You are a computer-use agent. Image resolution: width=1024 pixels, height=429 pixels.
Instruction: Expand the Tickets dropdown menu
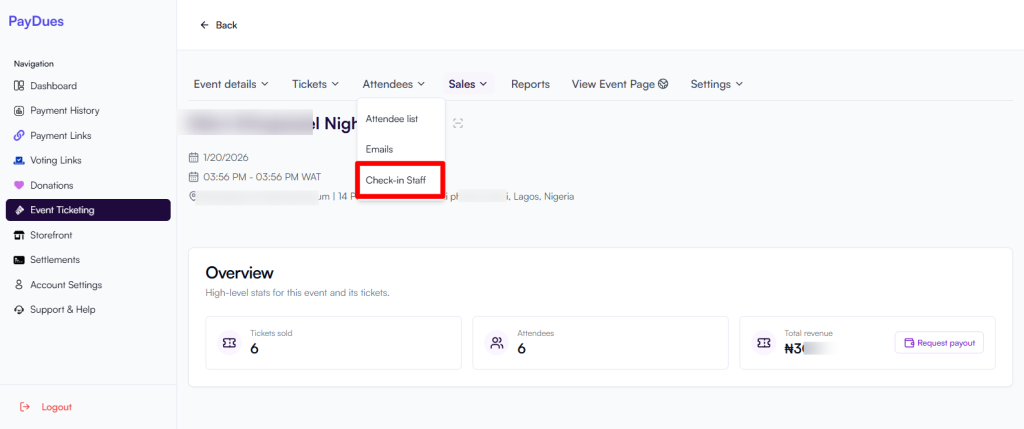[x=315, y=84]
